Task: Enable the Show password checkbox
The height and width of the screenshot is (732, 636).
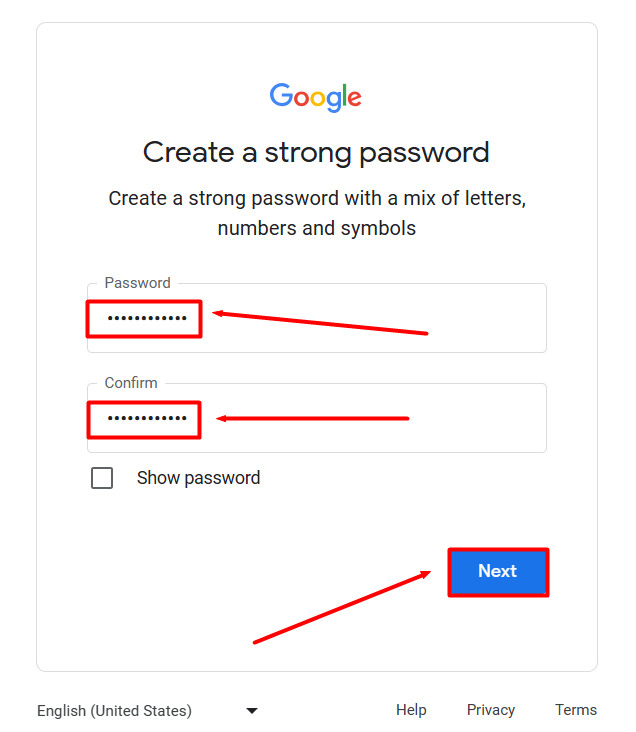Action: click(x=102, y=478)
